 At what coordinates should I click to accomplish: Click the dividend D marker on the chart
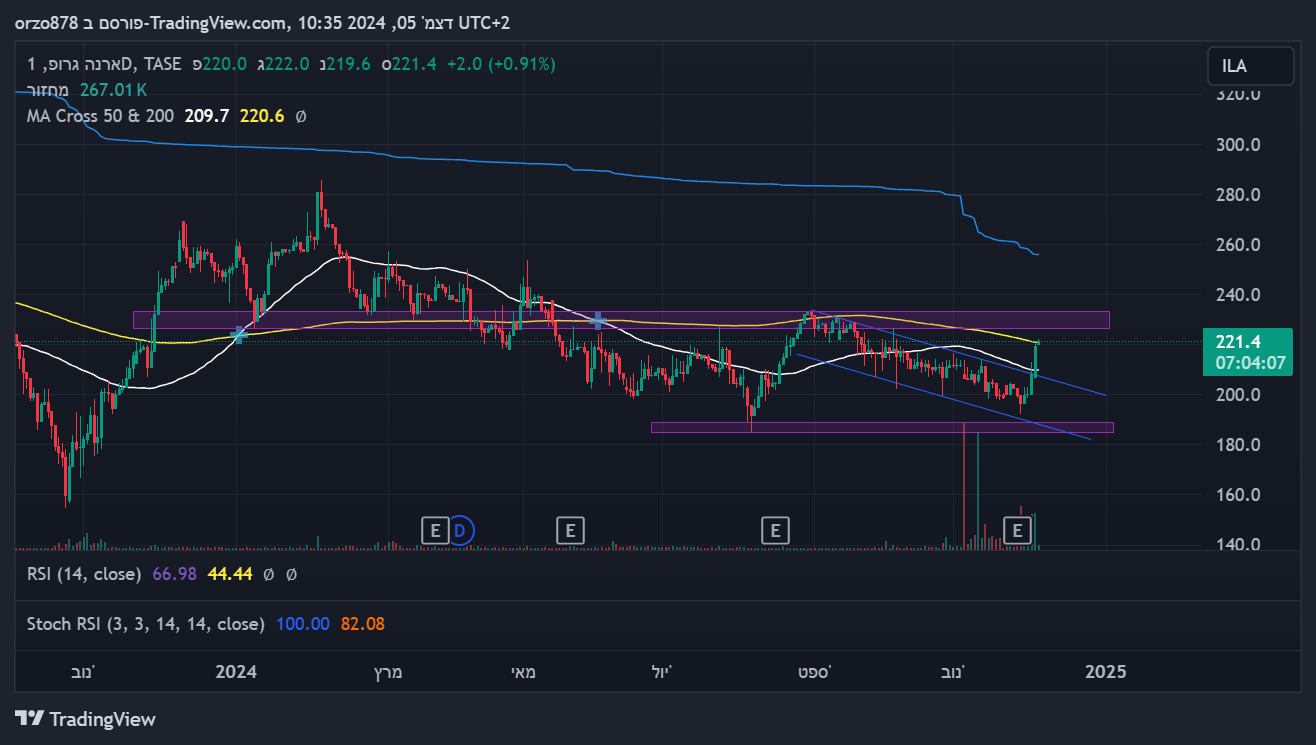(x=461, y=530)
